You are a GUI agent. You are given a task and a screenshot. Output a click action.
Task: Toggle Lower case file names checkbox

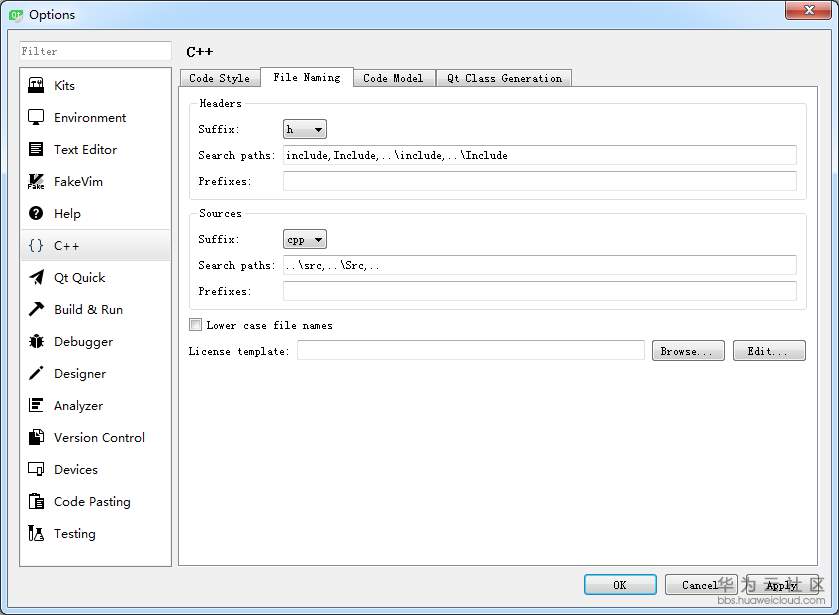coord(196,325)
